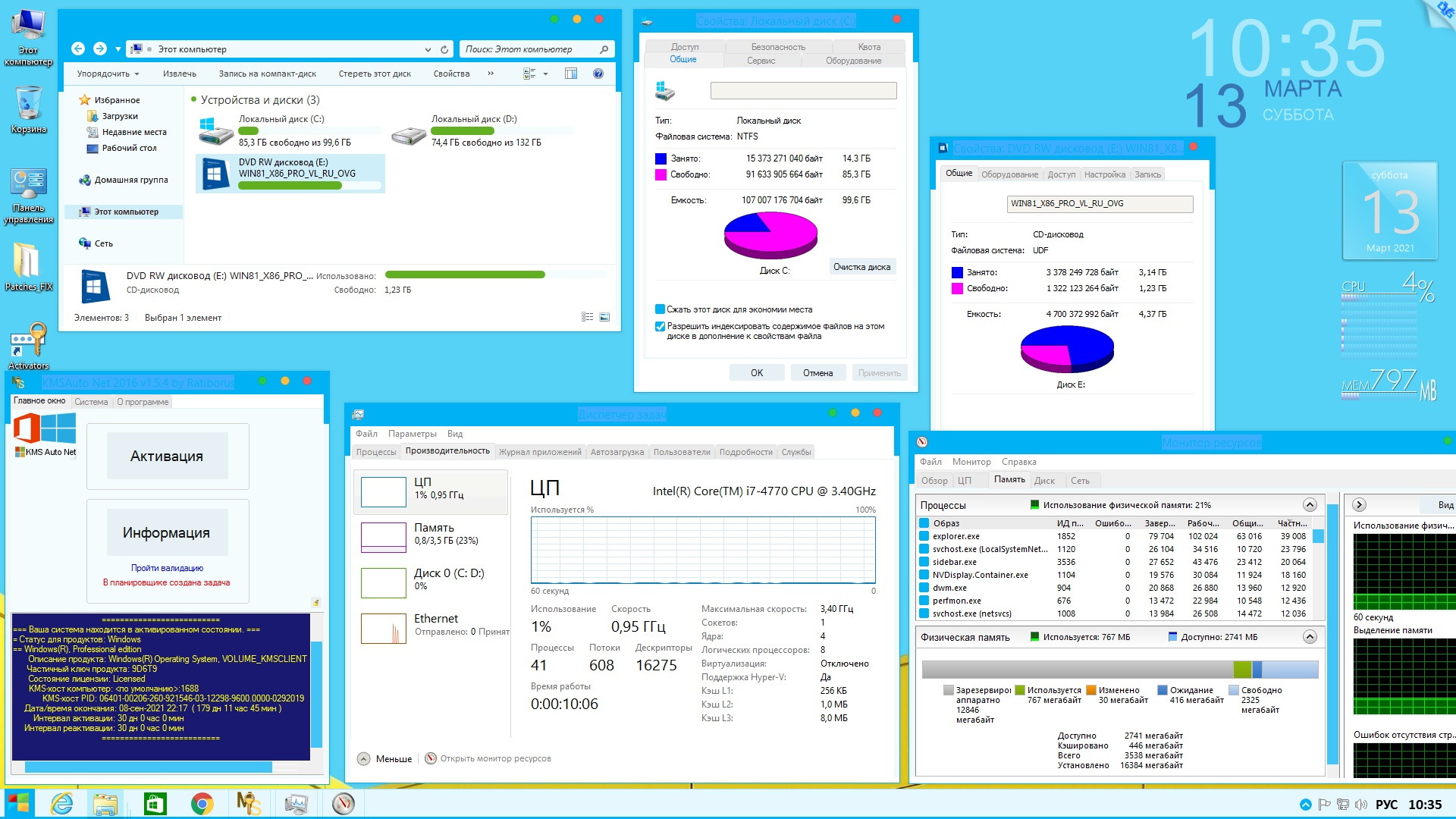Viewport: 1456px width, 819px height.
Task: Collapse the Физическая память section
Action: pos(1310,637)
